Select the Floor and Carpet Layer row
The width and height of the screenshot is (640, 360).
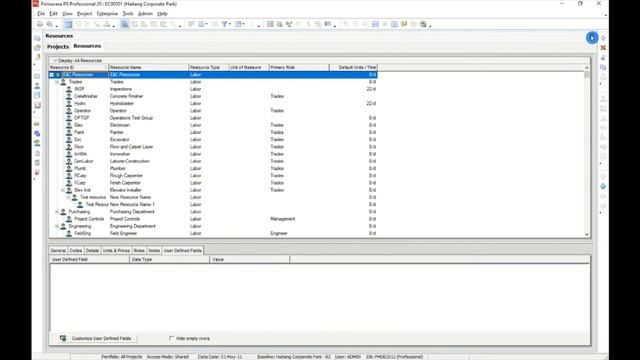(x=213, y=147)
